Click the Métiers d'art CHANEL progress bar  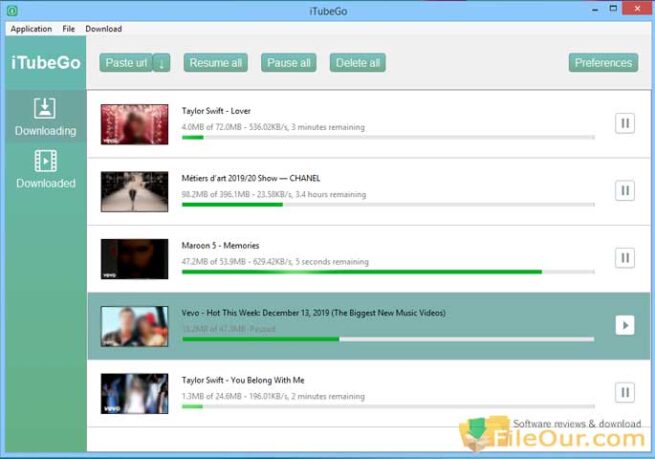(x=388, y=205)
